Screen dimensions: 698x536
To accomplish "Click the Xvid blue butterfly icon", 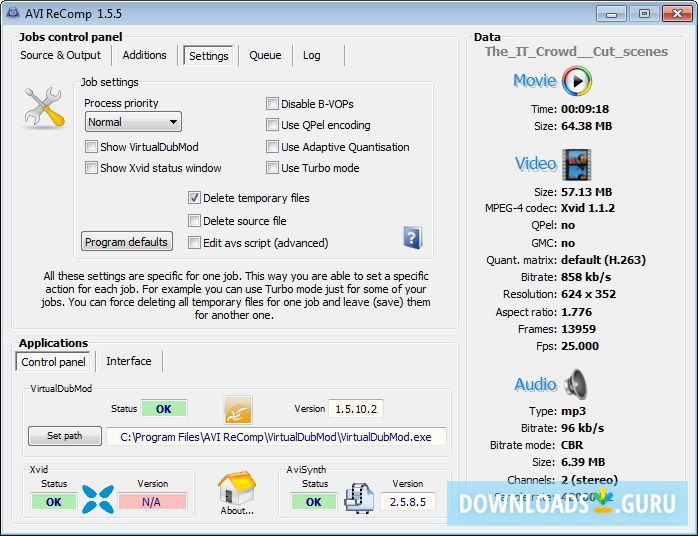I will pos(98,499).
